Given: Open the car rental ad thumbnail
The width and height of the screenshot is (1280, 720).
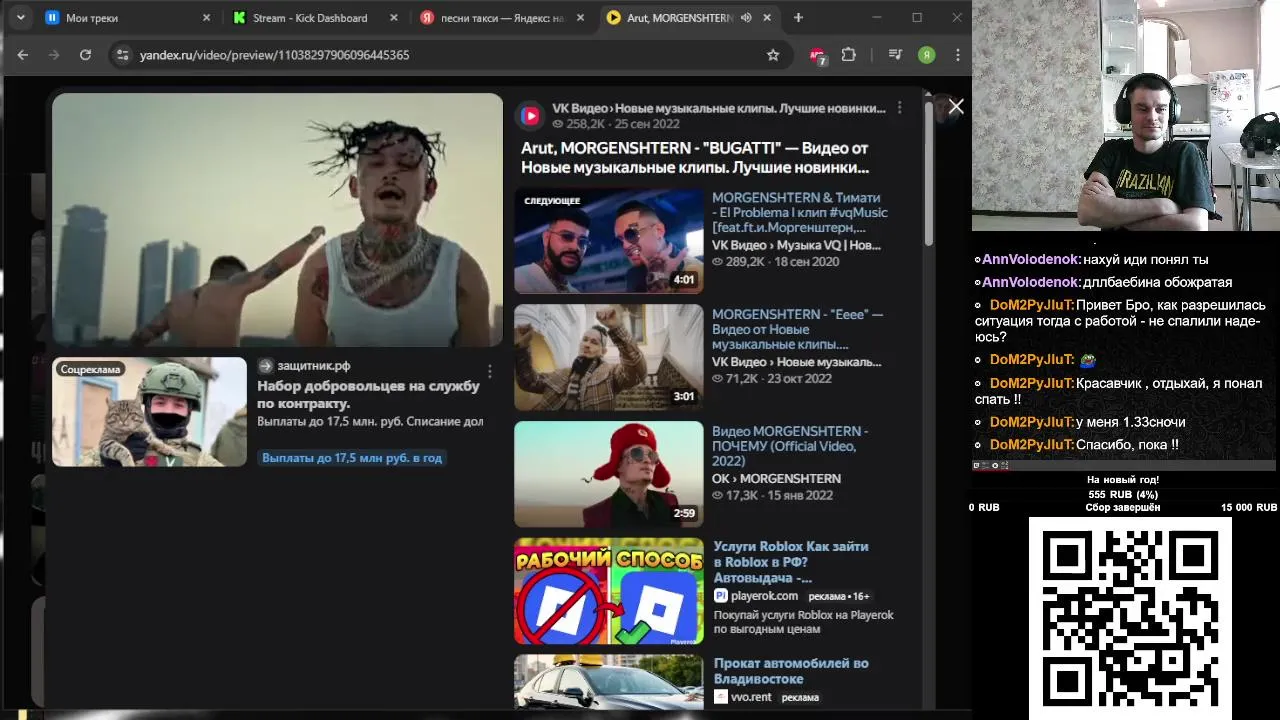Looking at the screenshot, I should [x=608, y=682].
